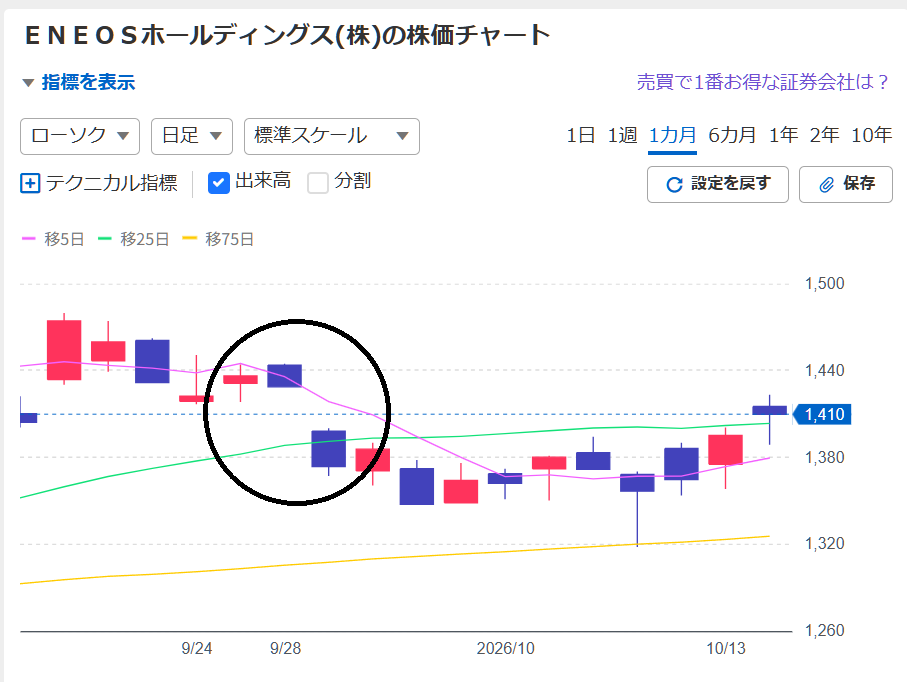Select the 1カ月 range tab
907x682 pixels.
tap(672, 135)
